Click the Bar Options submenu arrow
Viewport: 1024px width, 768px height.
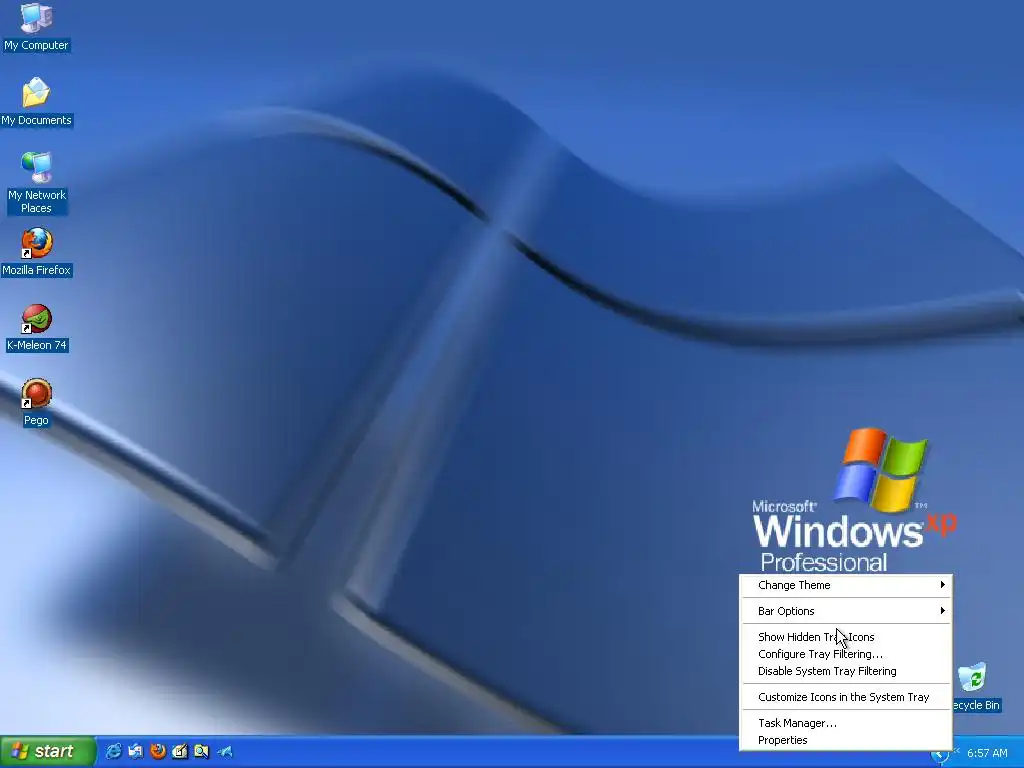pyautogui.click(x=942, y=611)
